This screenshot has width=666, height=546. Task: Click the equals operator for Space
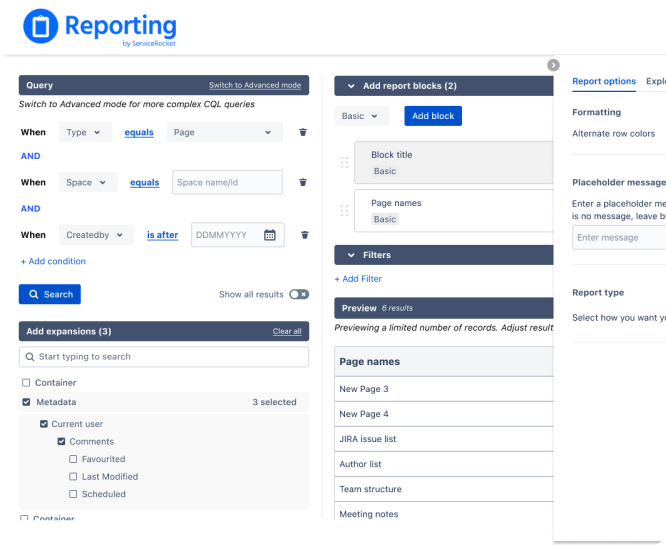pos(145,182)
